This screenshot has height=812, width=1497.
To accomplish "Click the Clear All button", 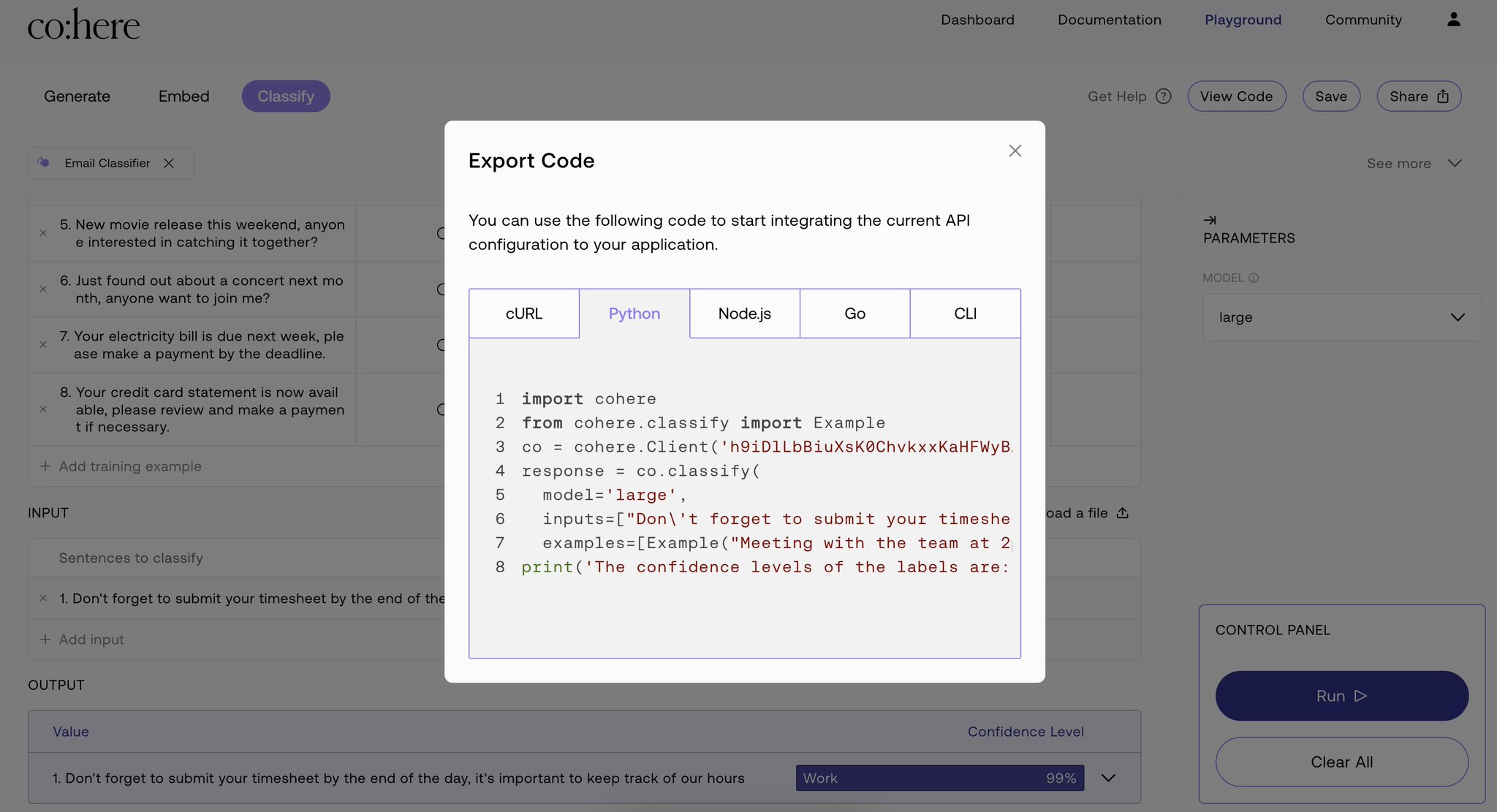I will (1341, 762).
